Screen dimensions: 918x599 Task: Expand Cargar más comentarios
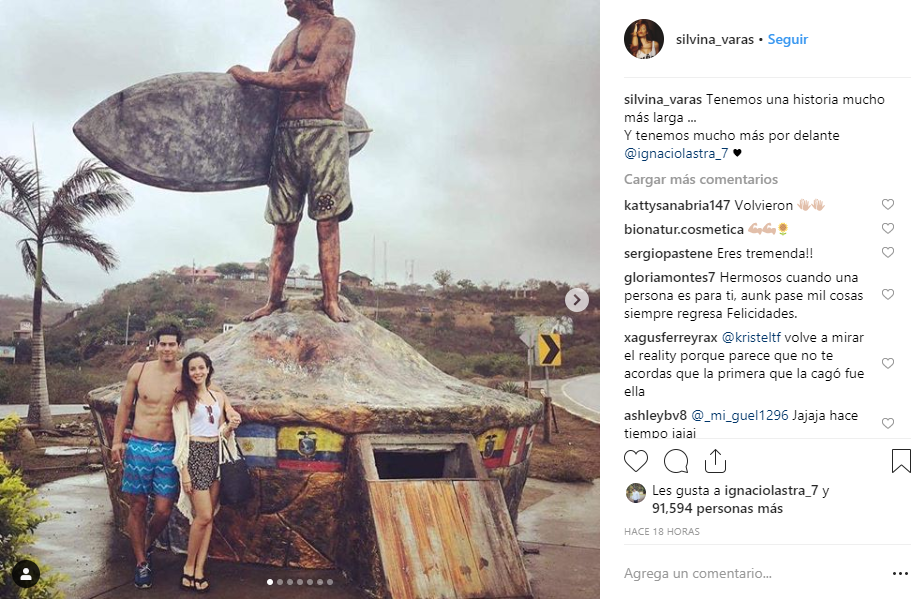coord(700,180)
